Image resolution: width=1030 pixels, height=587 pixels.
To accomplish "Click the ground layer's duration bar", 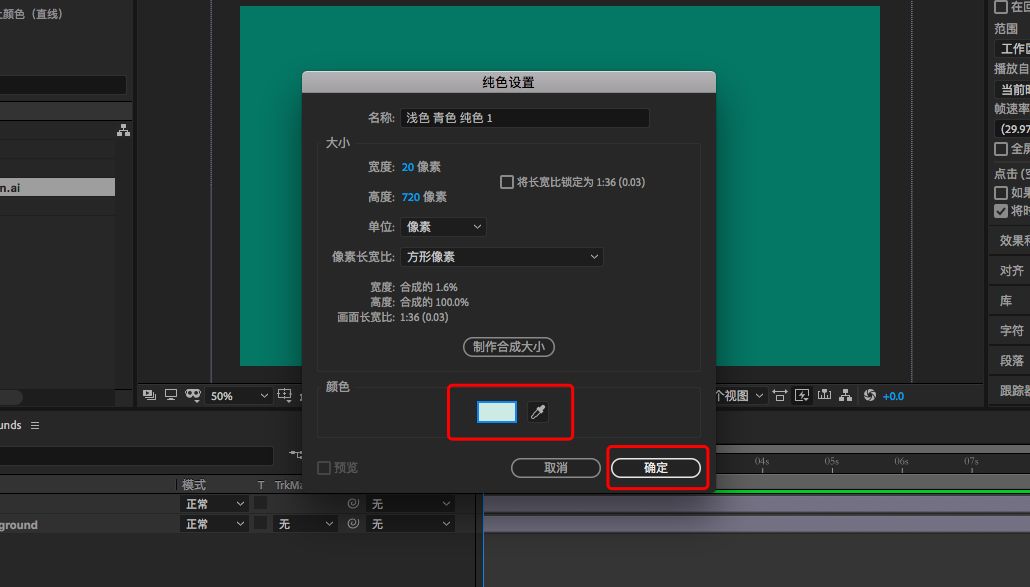I will [757, 524].
